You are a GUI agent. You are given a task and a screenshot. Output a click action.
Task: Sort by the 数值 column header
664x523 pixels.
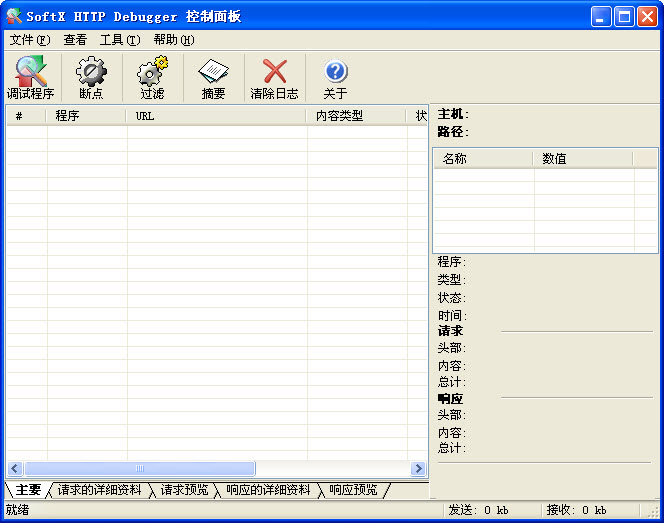click(x=583, y=159)
